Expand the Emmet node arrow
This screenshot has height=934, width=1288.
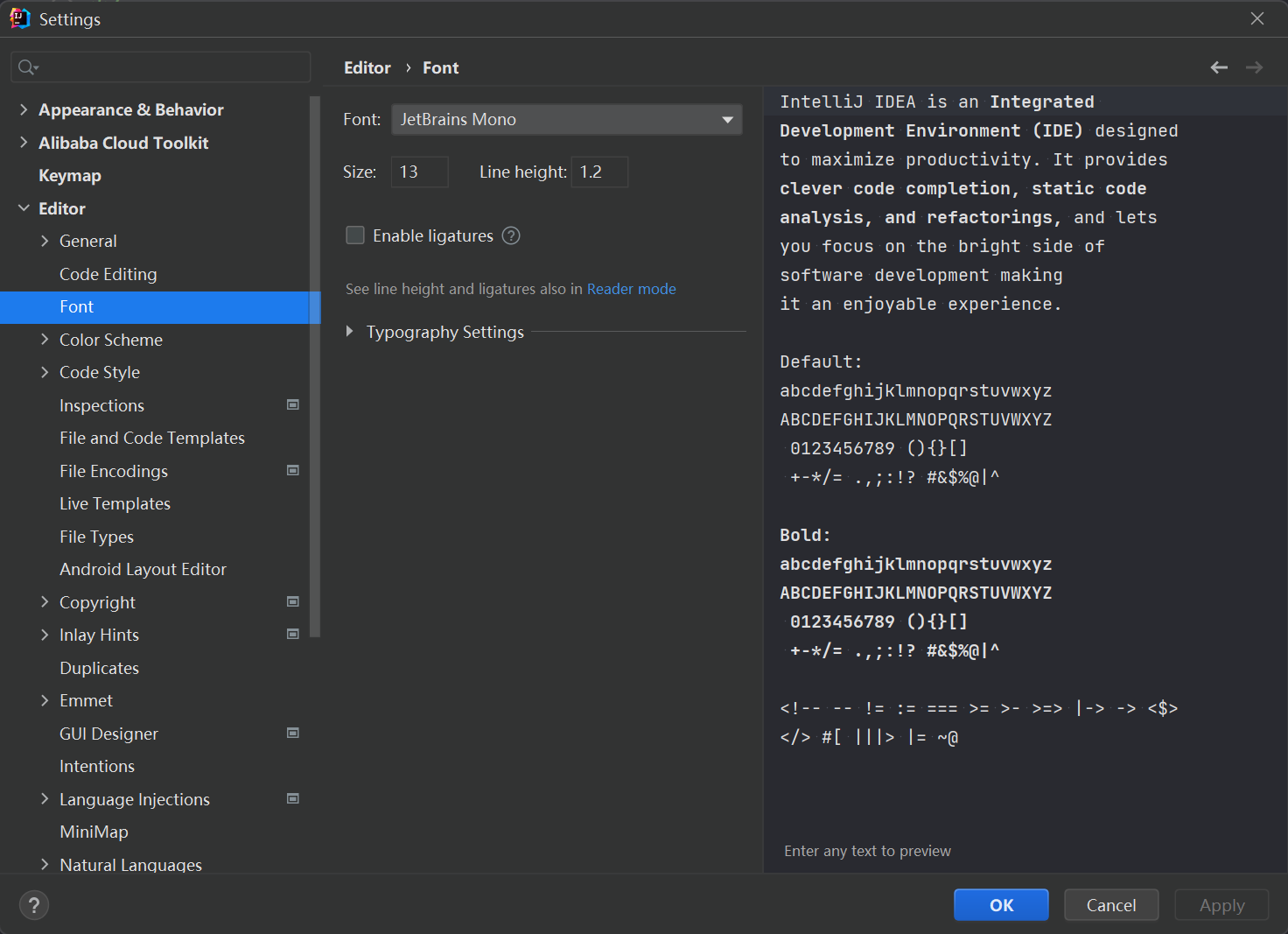tap(45, 700)
